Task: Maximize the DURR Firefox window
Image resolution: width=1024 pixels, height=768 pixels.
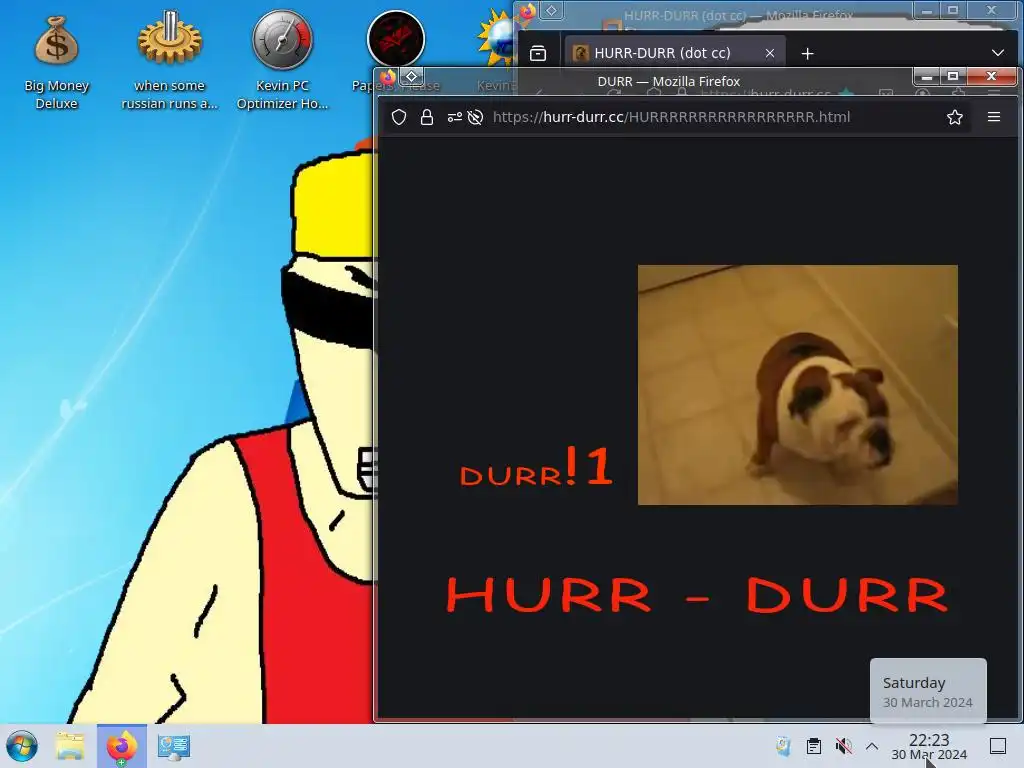Action: [953, 77]
